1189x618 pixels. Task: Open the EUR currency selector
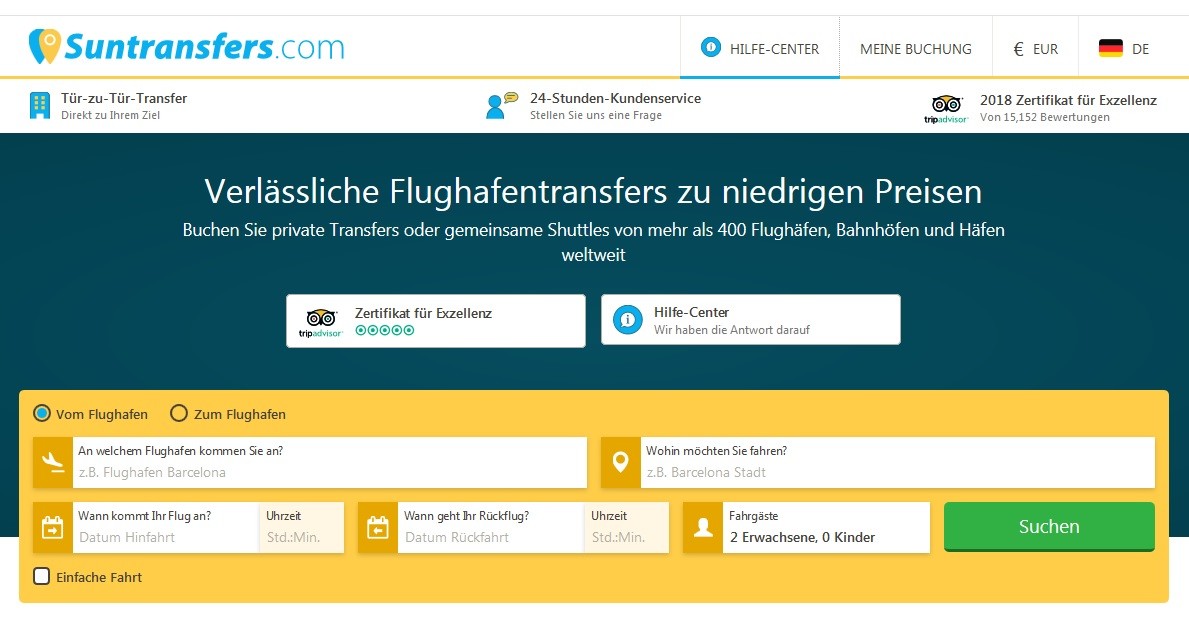pos(1035,49)
